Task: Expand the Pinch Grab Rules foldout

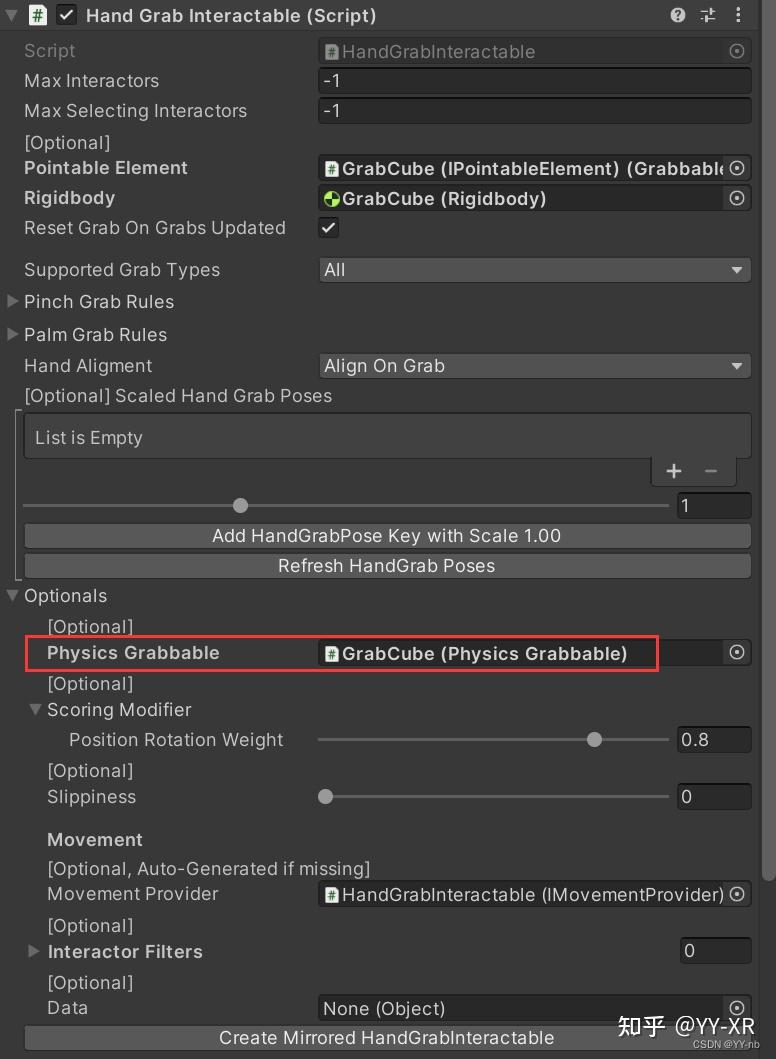Action: tap(12, 301)
